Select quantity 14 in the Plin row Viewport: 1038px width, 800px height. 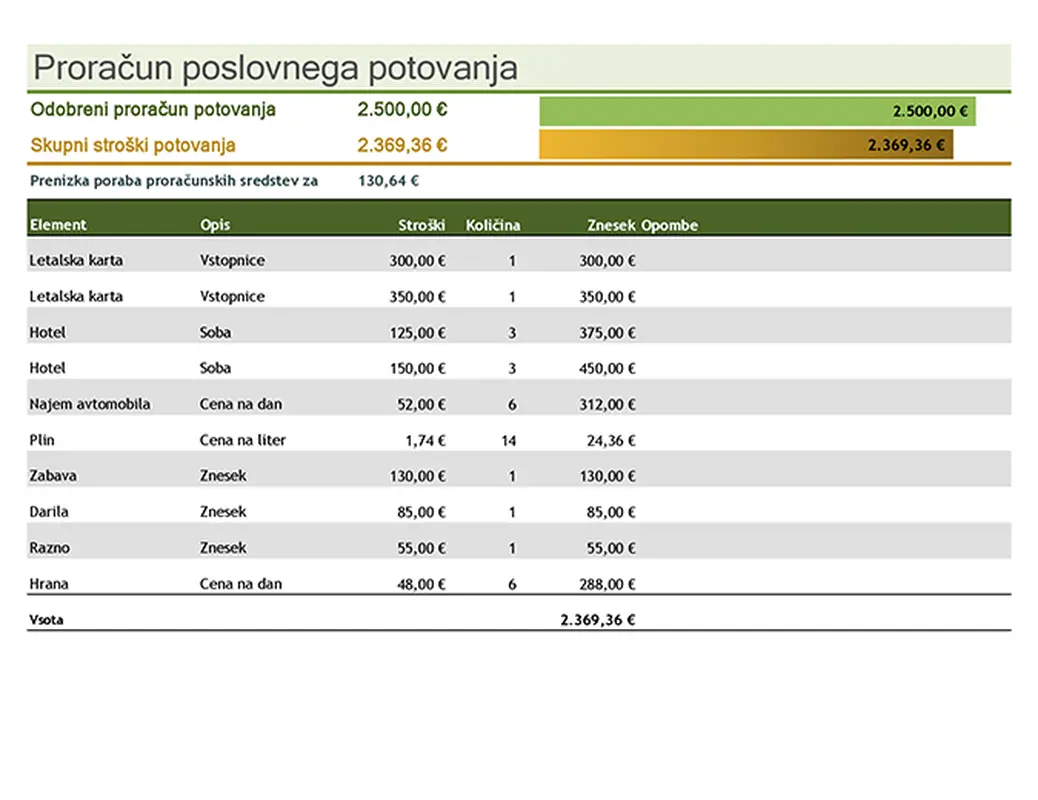tap(509, 440)
